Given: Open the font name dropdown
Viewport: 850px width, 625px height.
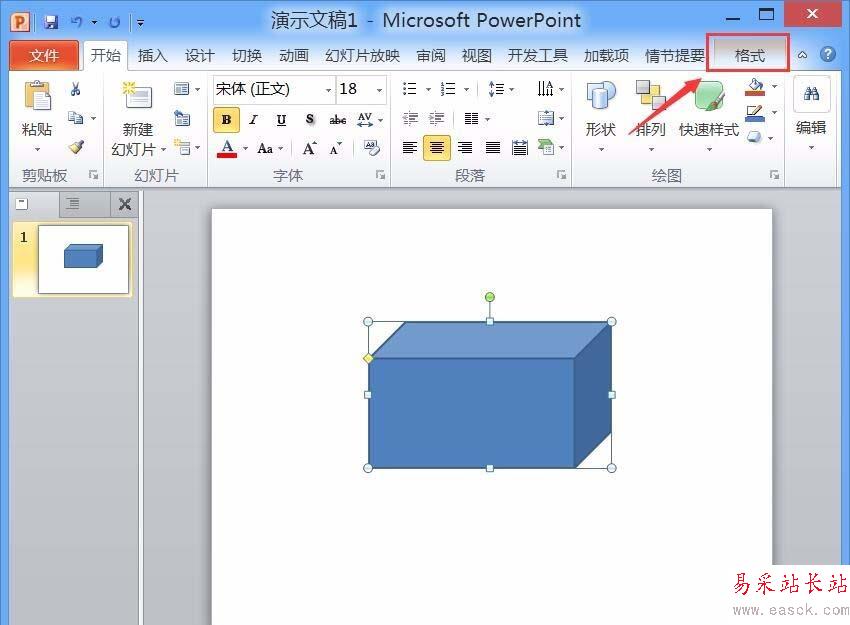Looking at the screenshot, I should click(x=329, y=89).
